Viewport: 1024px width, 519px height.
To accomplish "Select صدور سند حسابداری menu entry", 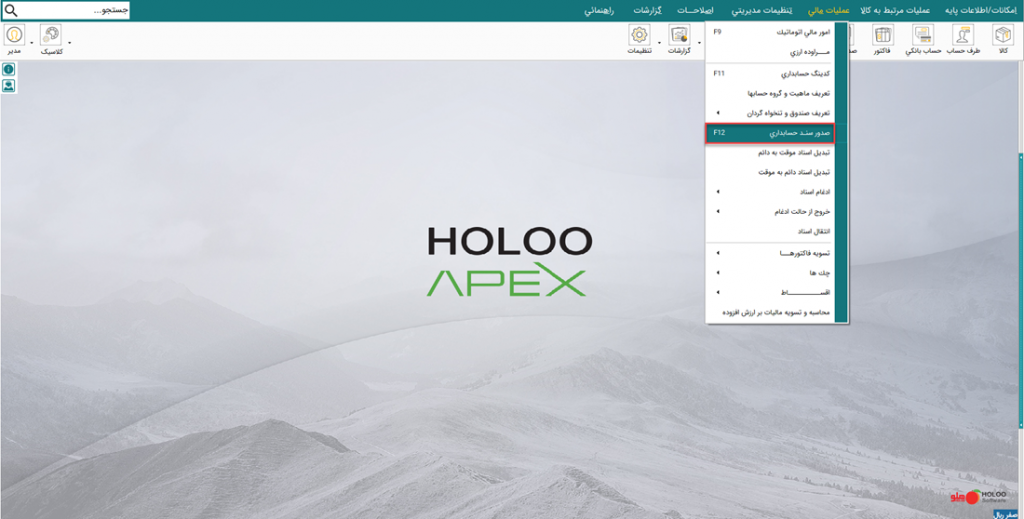I will 771,133.
